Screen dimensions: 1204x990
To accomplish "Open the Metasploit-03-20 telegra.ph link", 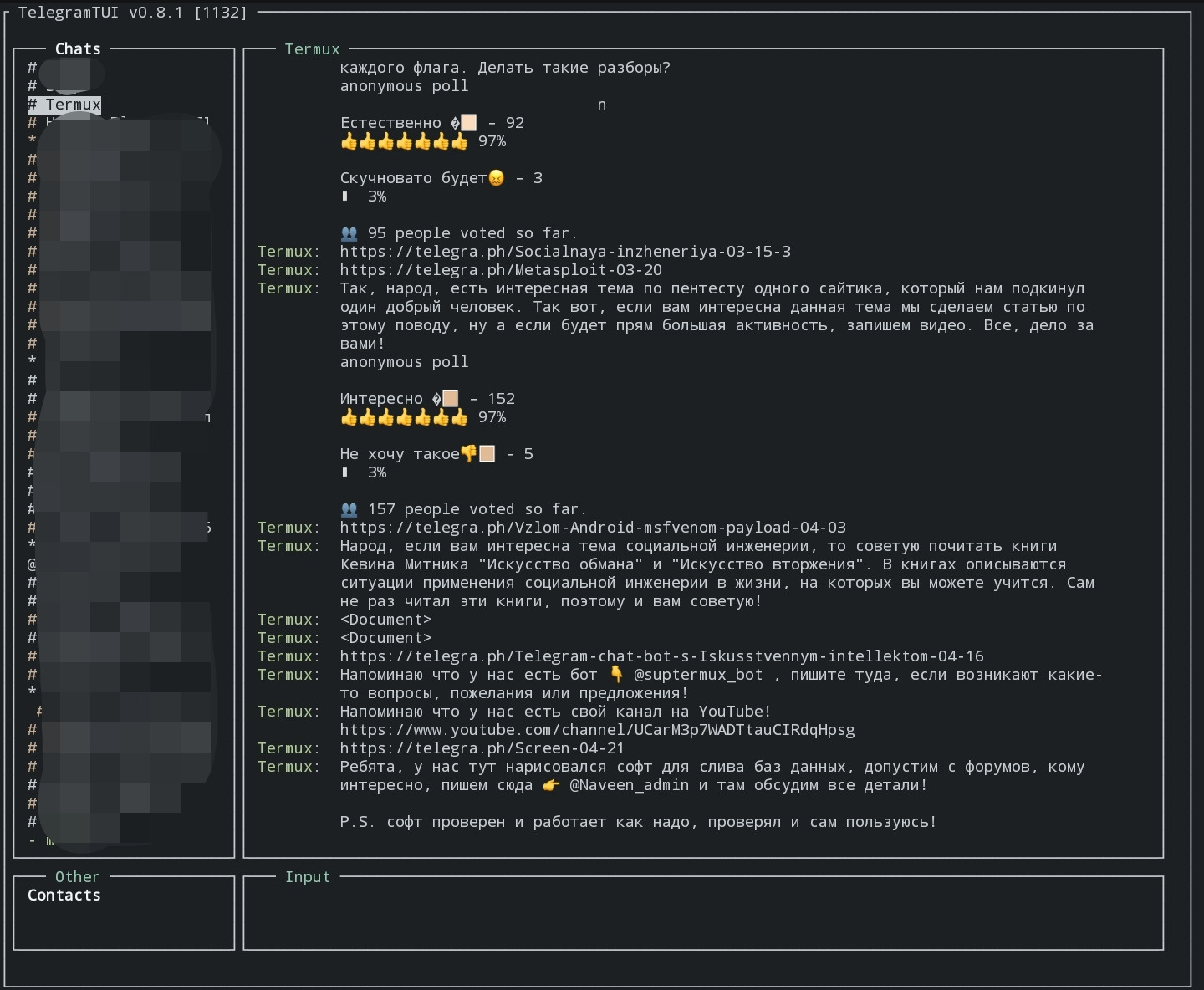I will click(x=501, y=270).
